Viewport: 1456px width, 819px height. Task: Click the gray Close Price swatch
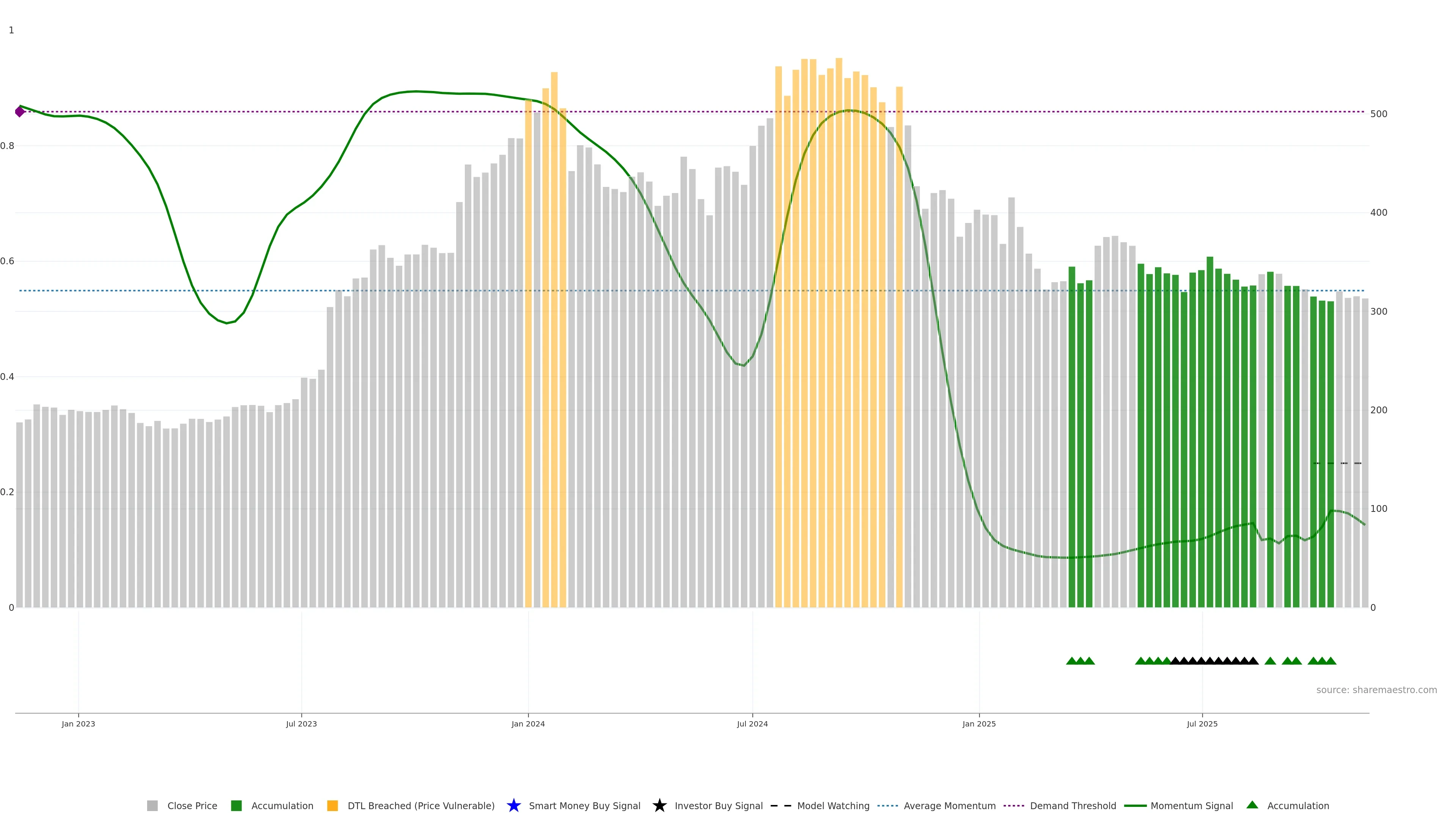(x=152, y=805)
